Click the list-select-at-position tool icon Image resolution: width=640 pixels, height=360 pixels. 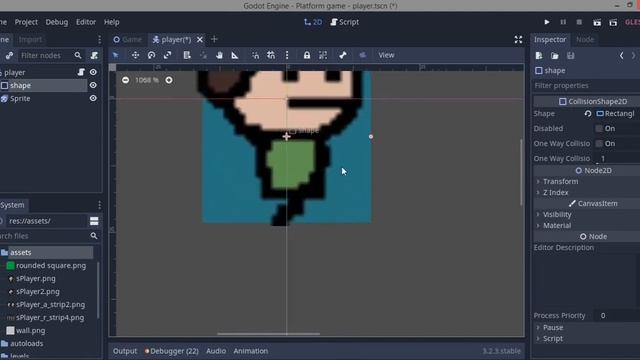click(187, 55)
